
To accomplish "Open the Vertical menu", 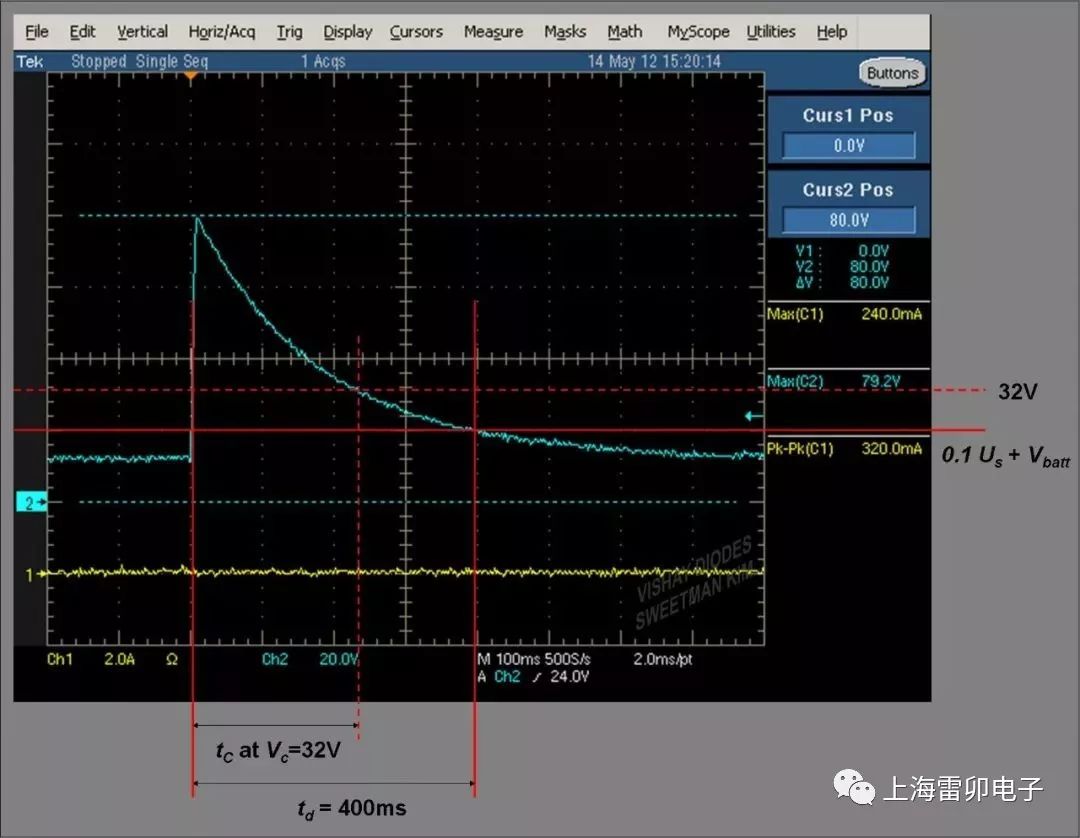I will point(142,32).
